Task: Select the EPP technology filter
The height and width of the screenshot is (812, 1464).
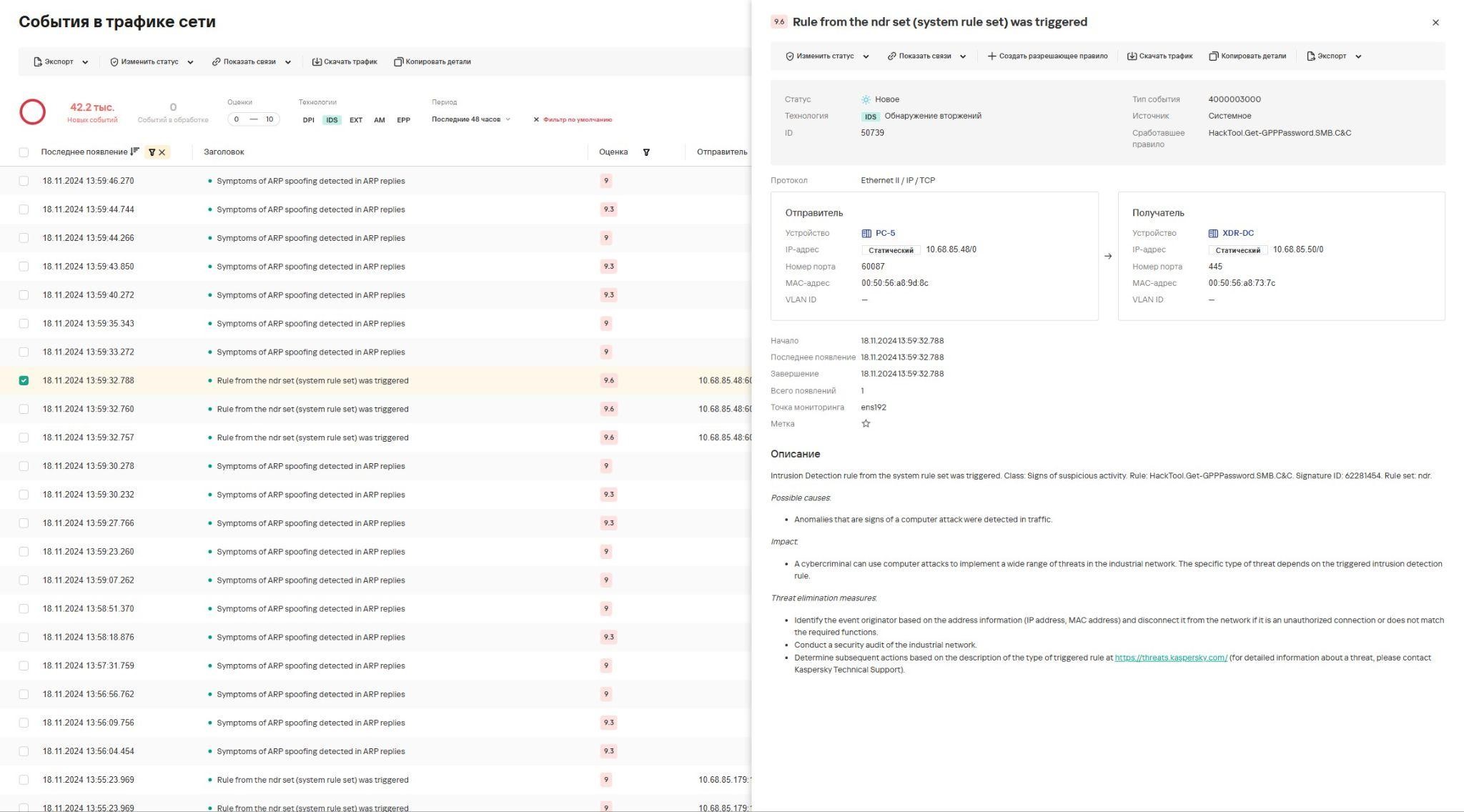Action: [403, 120]
